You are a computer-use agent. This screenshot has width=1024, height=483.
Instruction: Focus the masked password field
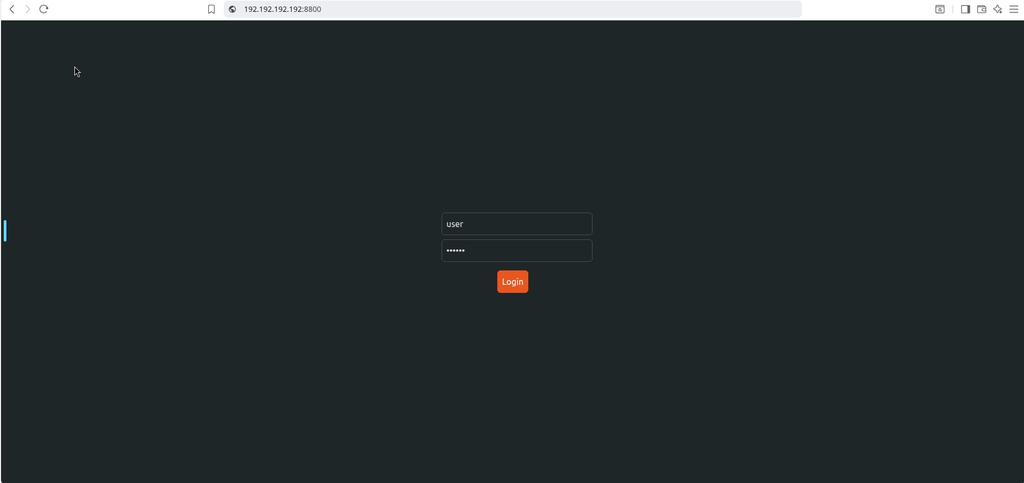(517, 251)
